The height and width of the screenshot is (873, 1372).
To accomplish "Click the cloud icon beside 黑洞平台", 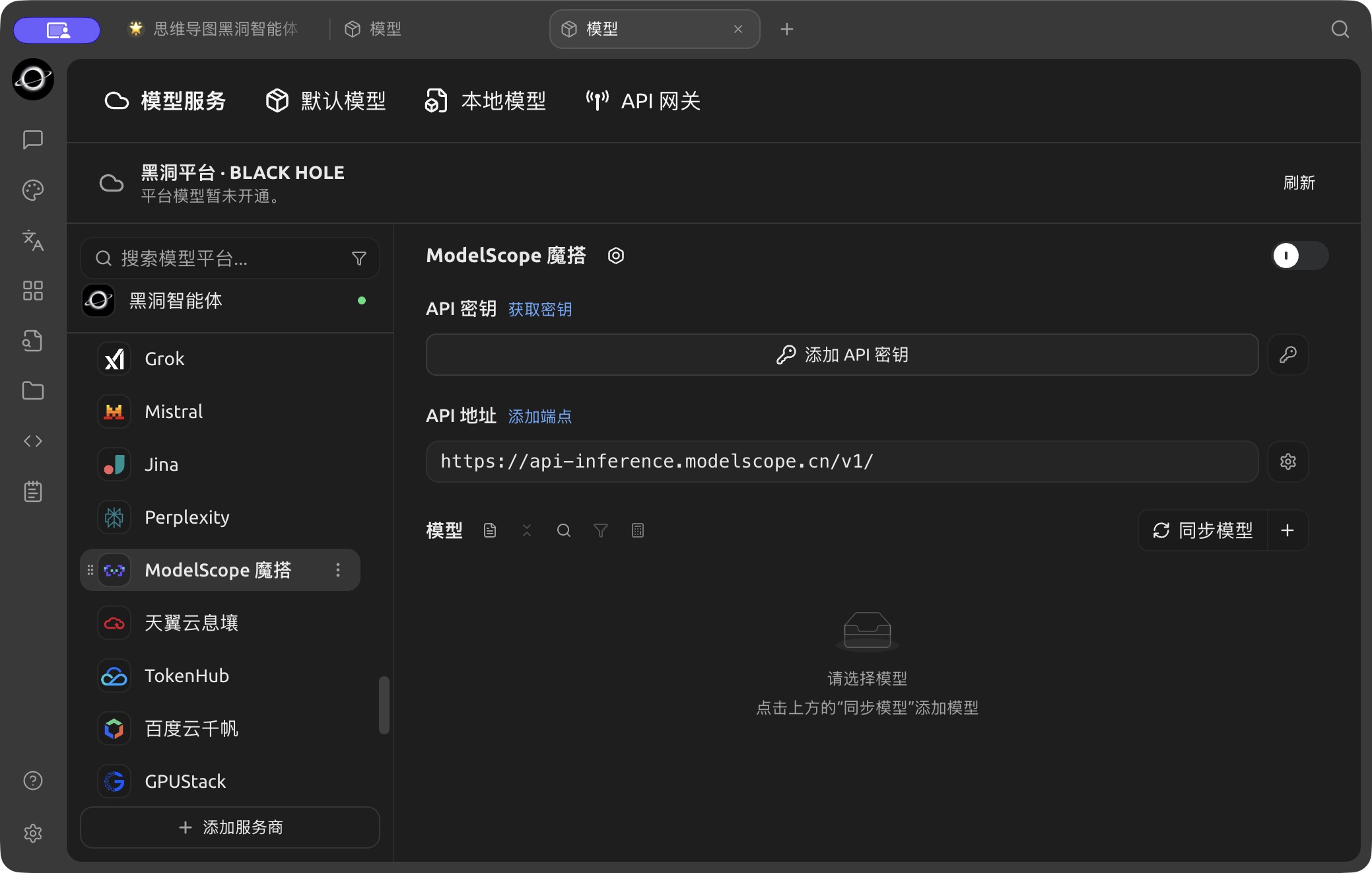I will 112,183.
